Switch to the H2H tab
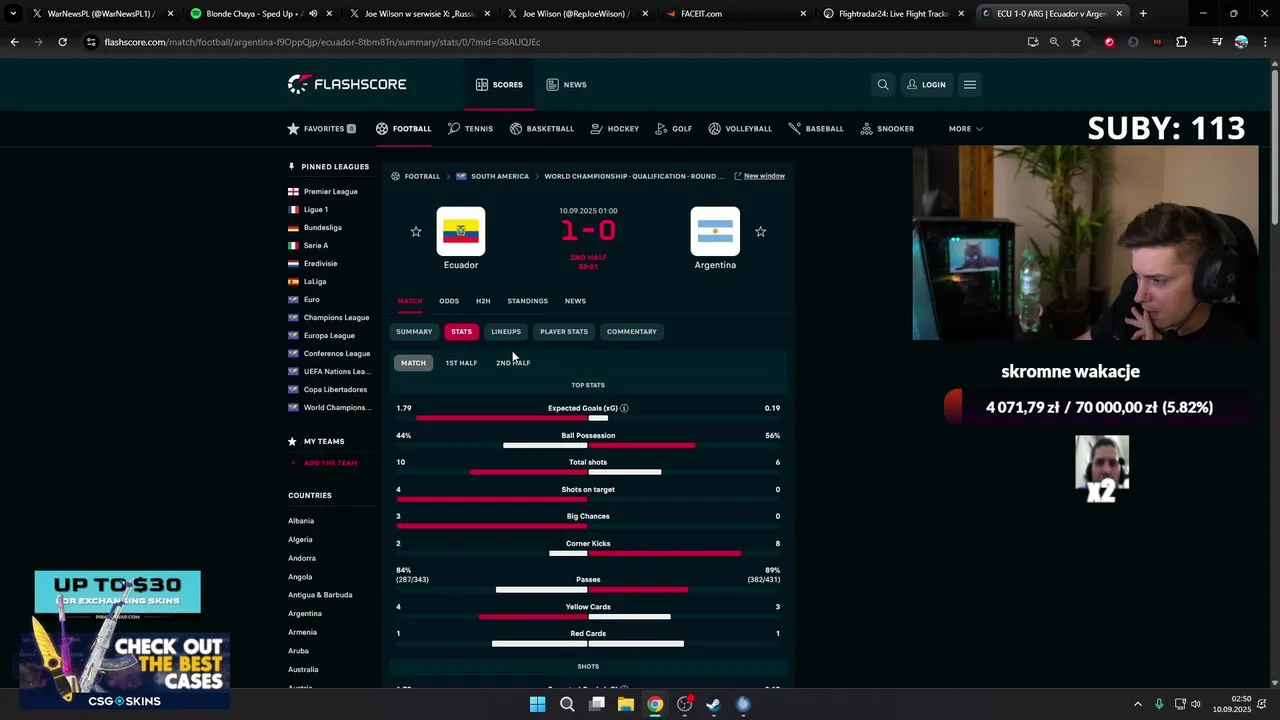This screenshot has width=1280, height=720. pos(483,301)
